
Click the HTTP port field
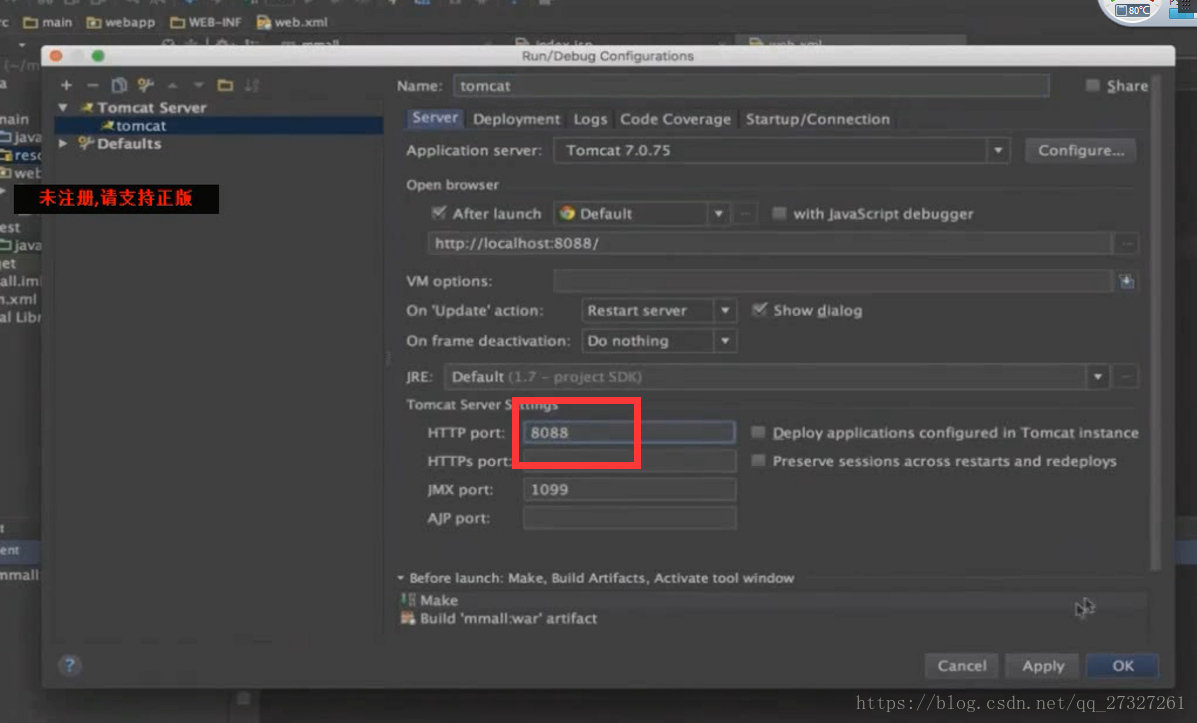pos(629,432)
